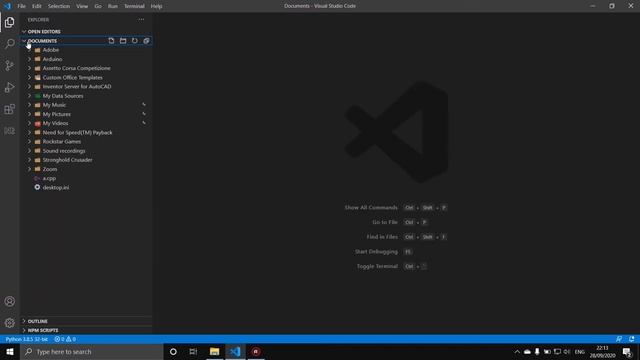Viewport: 640px width, 360px height.
Task: Open the Search view in activity bar
Action: (9, 44)
